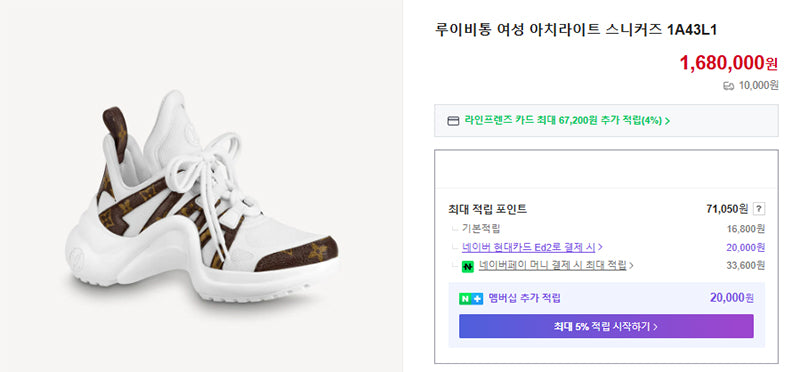800x372 pixels.
Task: Click the Louis Vuitton sneaker product image
Action: 202,197
